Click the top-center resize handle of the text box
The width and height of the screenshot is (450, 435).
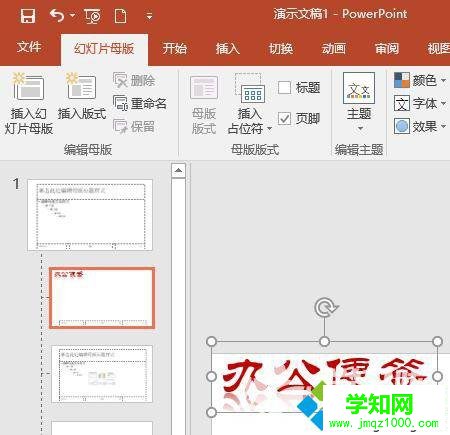coord(325,341)
